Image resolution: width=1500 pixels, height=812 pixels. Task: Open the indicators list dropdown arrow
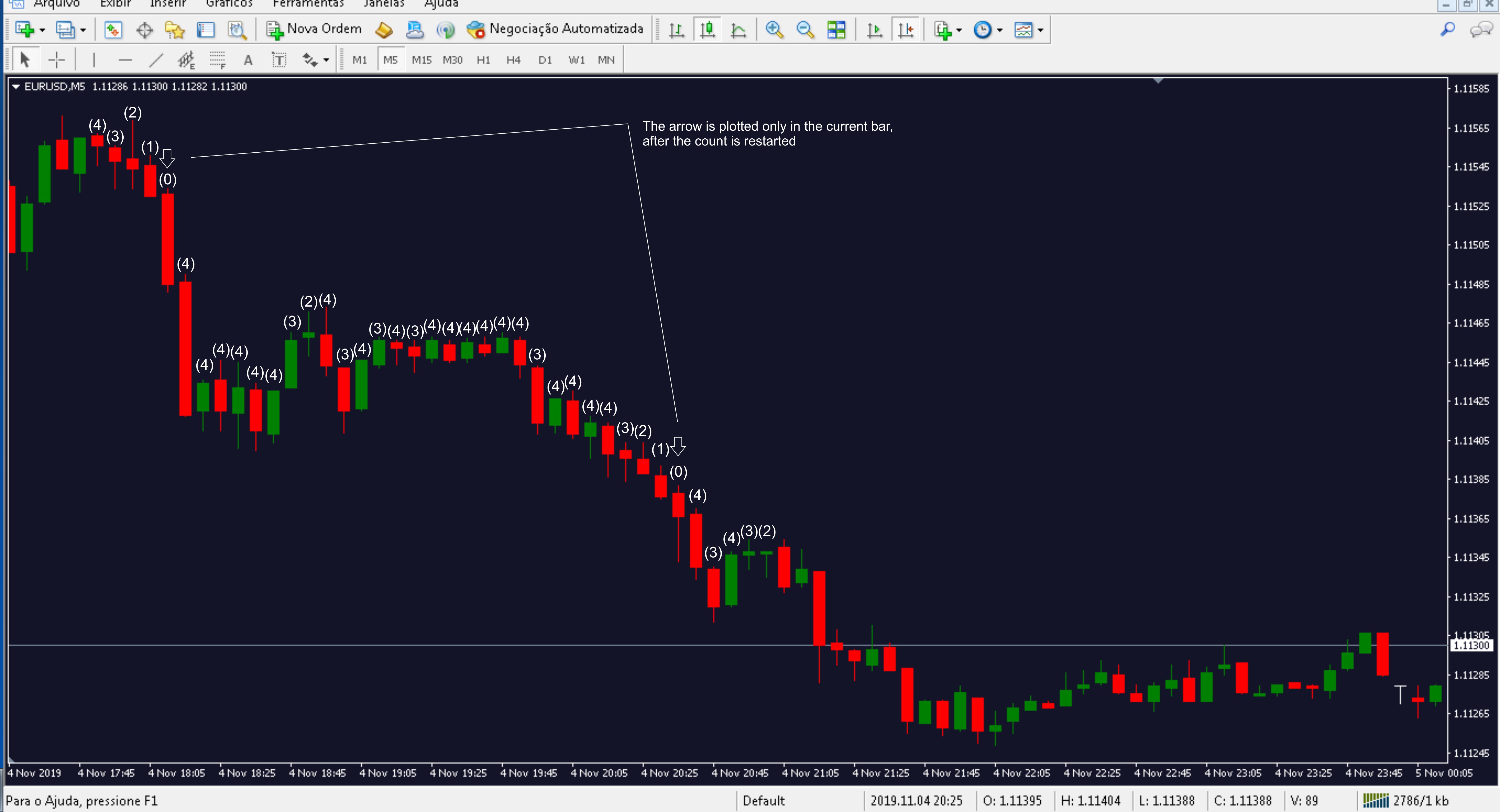(x=959, y=30)
